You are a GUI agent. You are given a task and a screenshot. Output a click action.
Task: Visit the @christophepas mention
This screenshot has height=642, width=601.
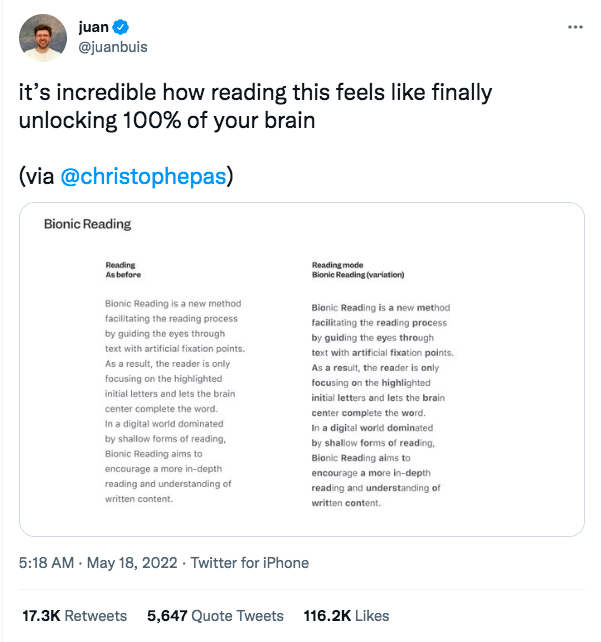pos(144,177)
